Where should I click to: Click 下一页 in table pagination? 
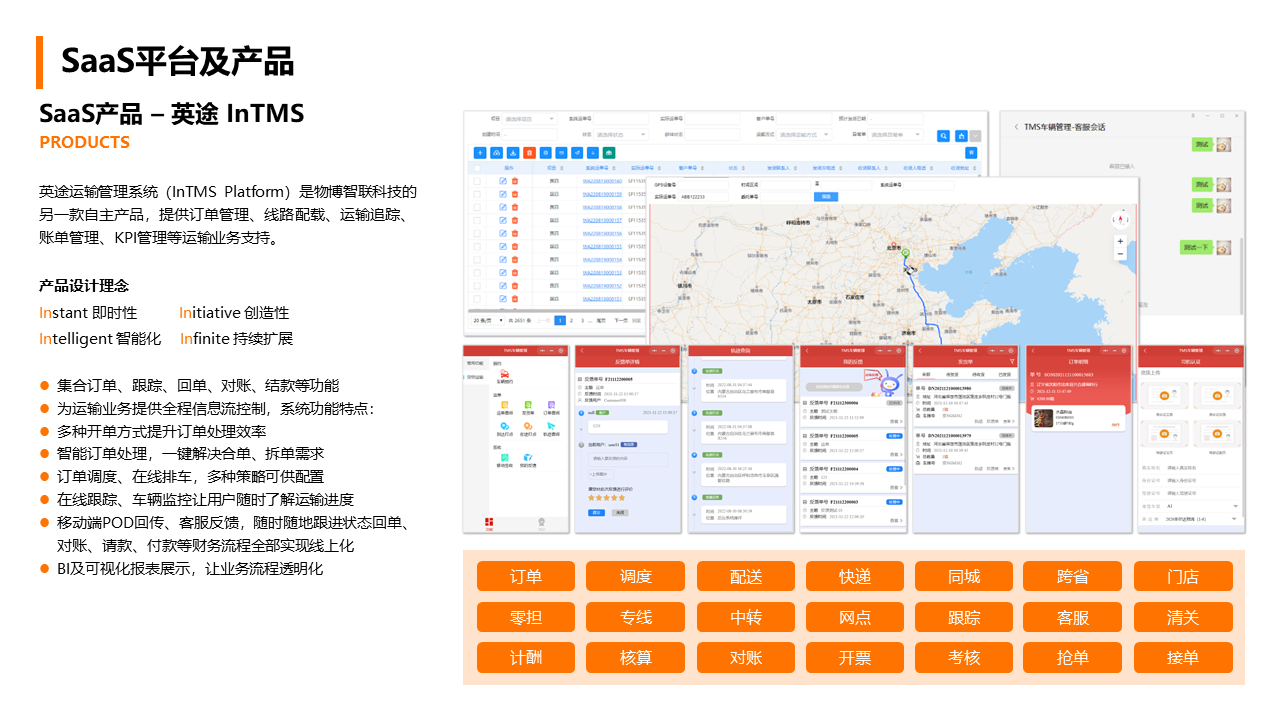pyautogui.click(x=620, y=320)
